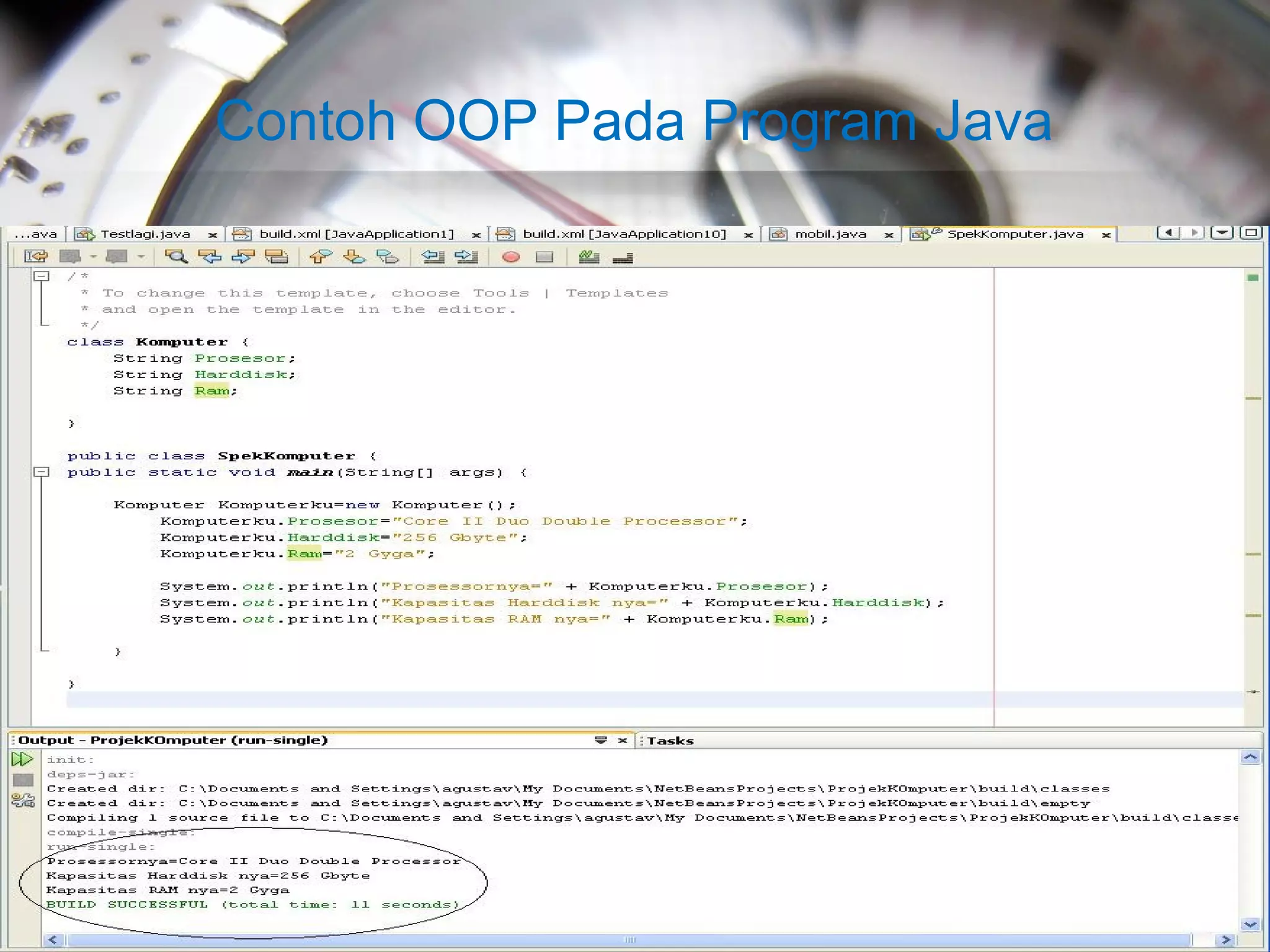The height and width of the screenshot is (952, 1270).
Task: Collapse the top comment block fold
Action: coord(41,276)
